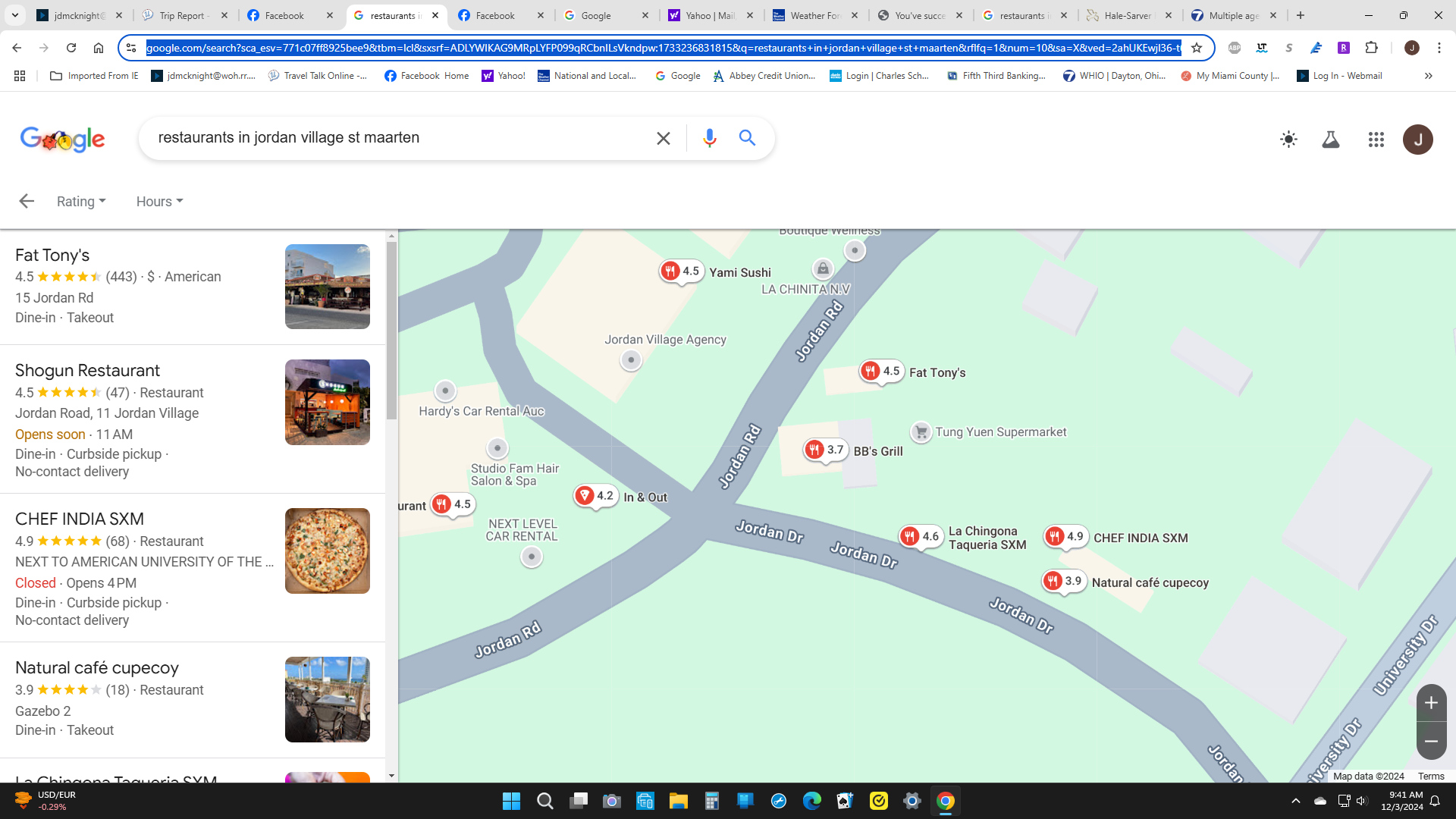Image resolution: width=1456 pixels, height=819 pixels.
Task: Select In & Out map pin
Action: (x=595, y=496)
